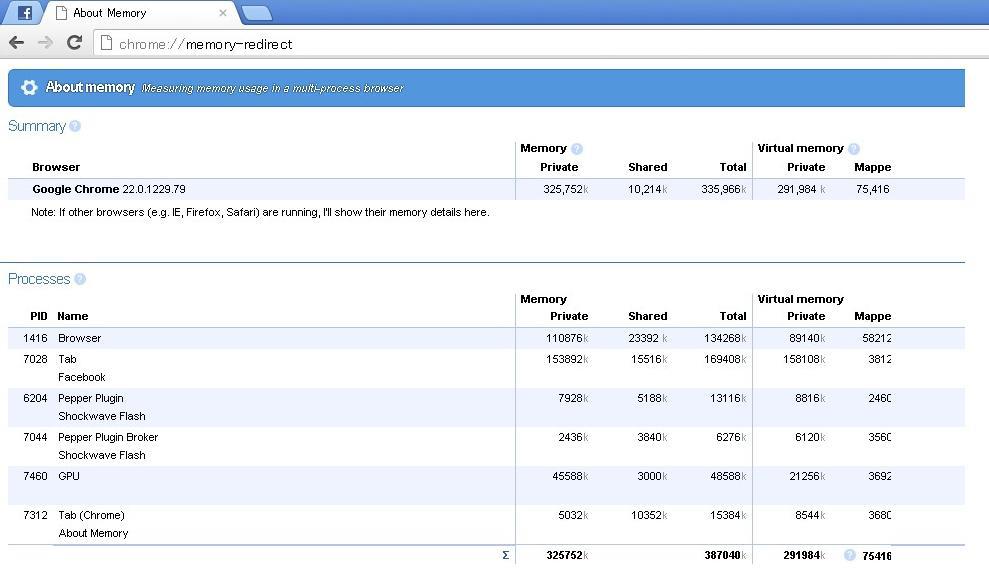Screen dimensions: 989x585
Task: Go back to the previous page
Action: point(16,42)
